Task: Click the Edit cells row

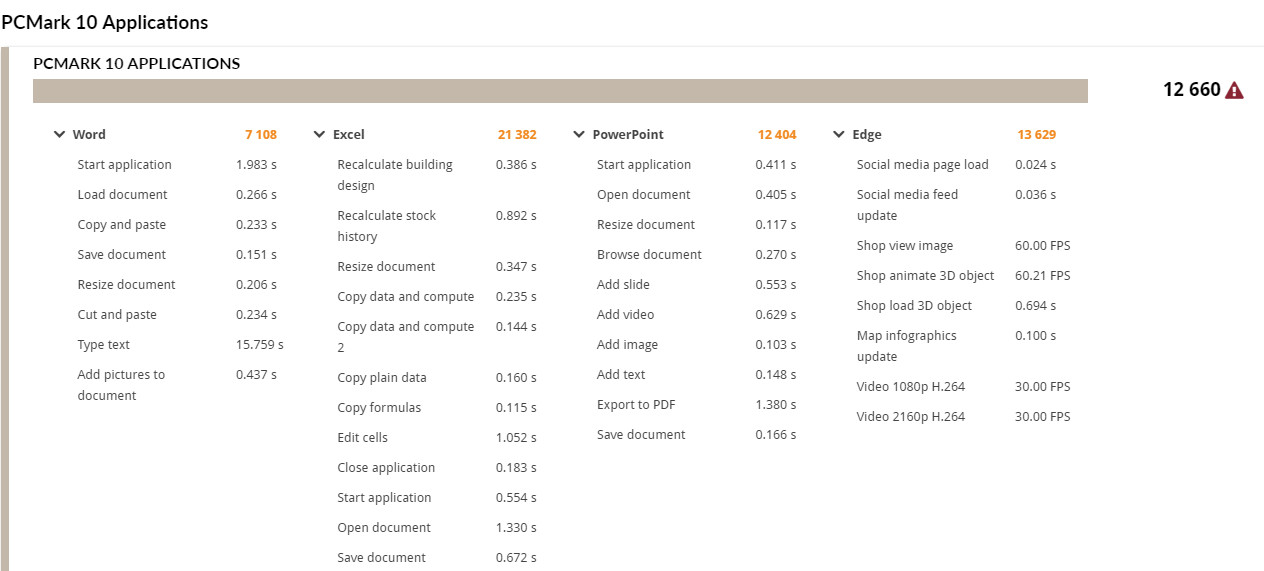Action: 437,437
